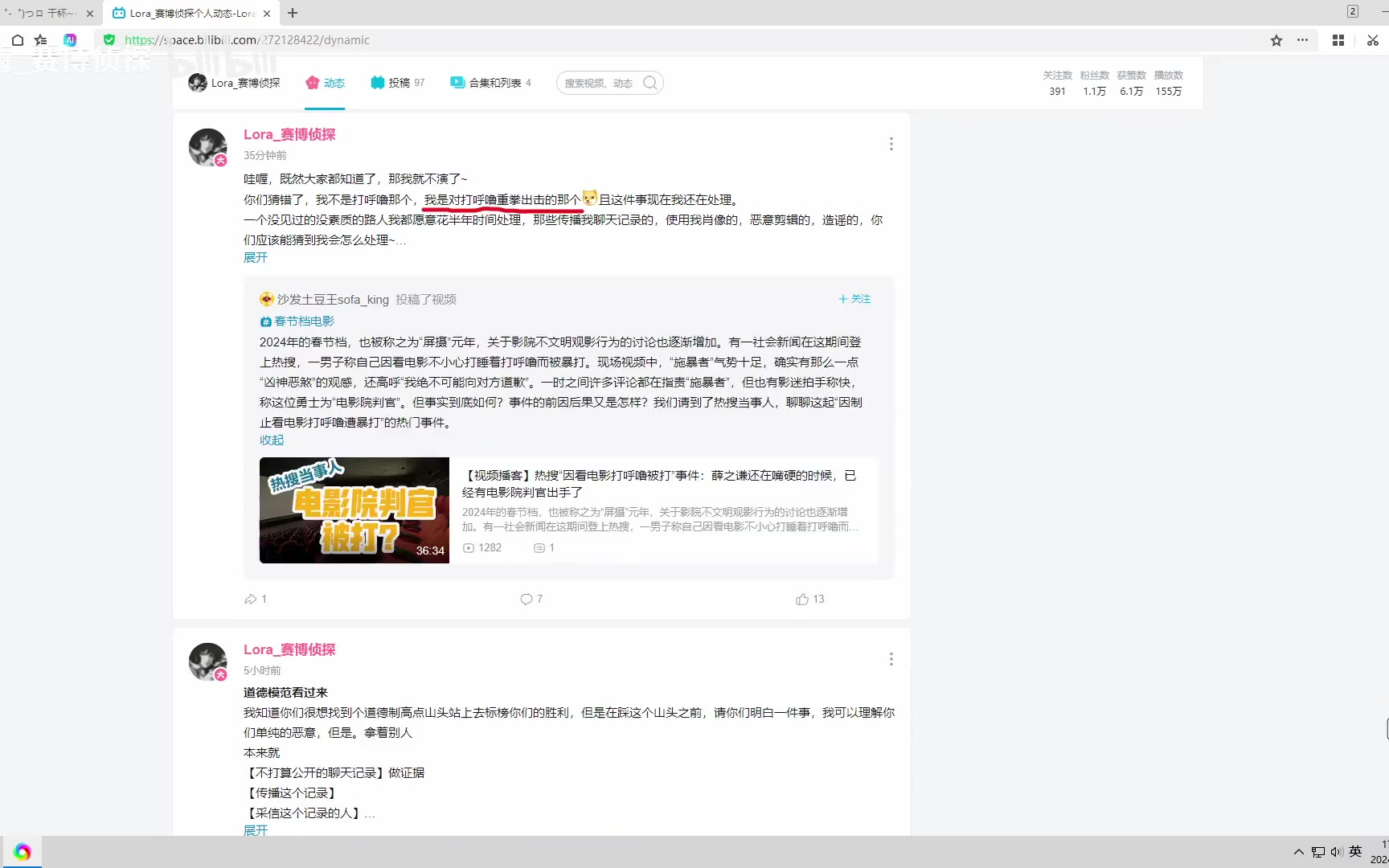Open 合集和列表 tab

point(490,83)
